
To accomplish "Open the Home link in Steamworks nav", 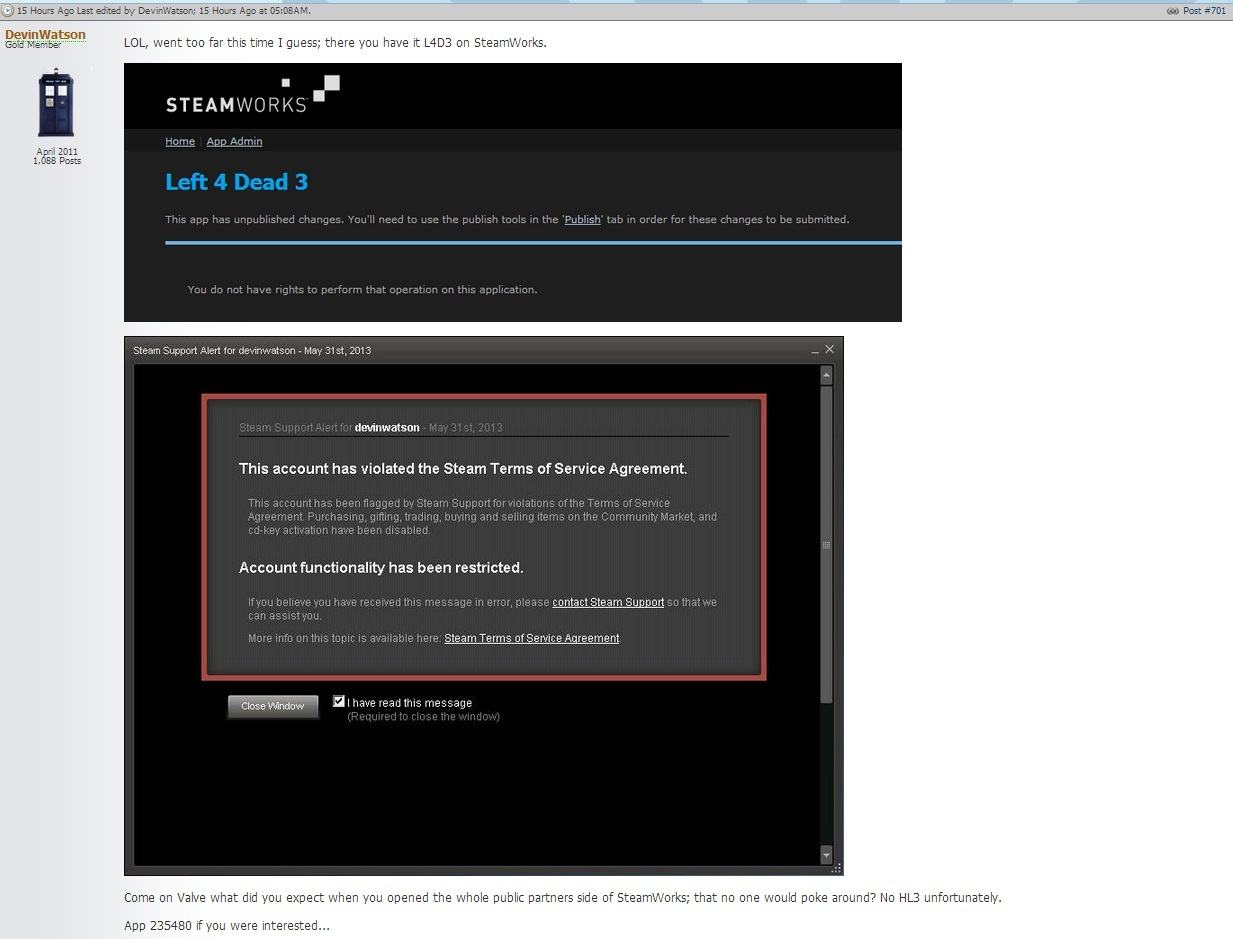I will click(x=180, y=141).
